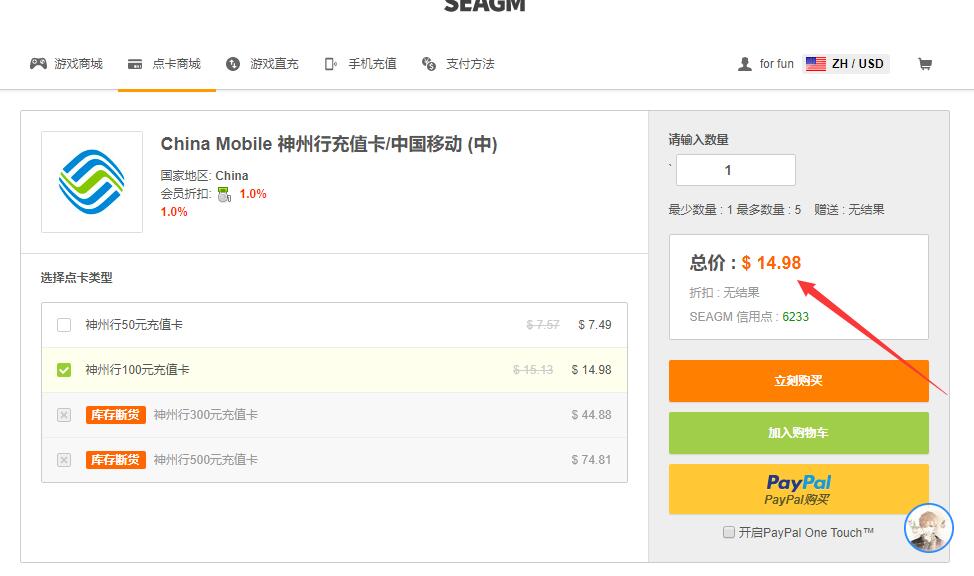Image resolution: width=974 pixels, height=576 pixels.
Task: Click the $ 7.49 price
Action: click(x=594, y=324)
